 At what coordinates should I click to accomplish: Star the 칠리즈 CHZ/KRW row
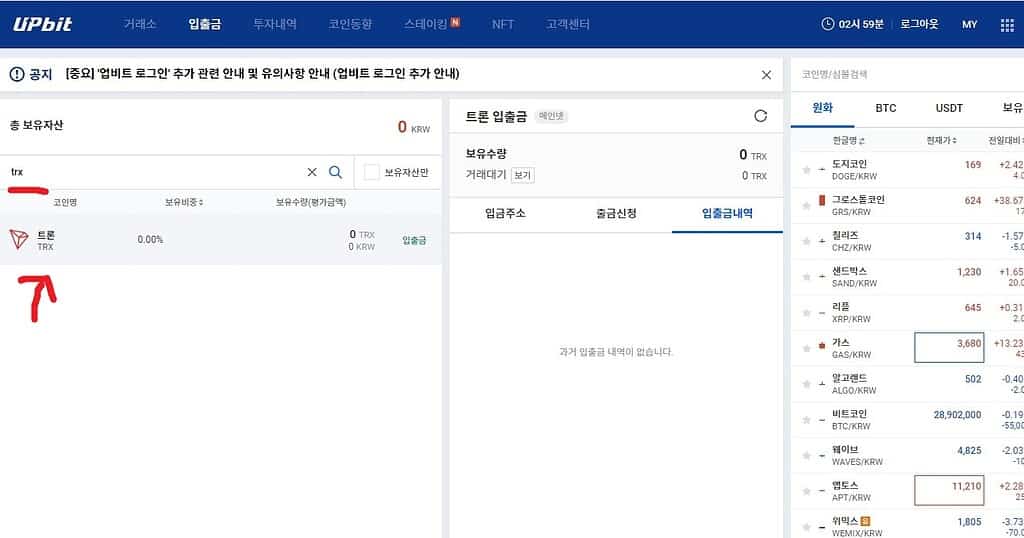pos(807,241)
